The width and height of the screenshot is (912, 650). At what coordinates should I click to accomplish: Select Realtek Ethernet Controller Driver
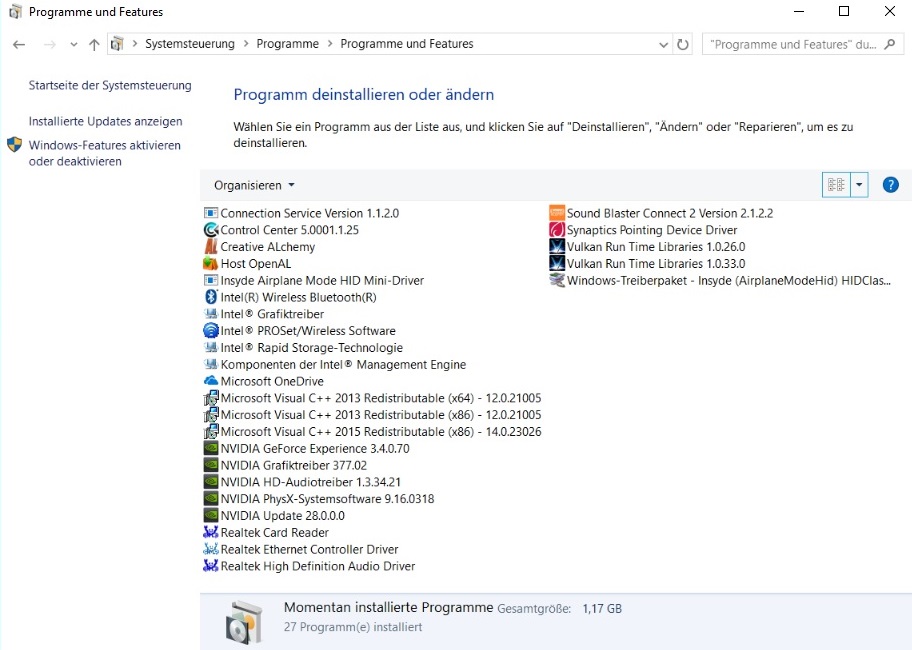(x=309, y=549)
